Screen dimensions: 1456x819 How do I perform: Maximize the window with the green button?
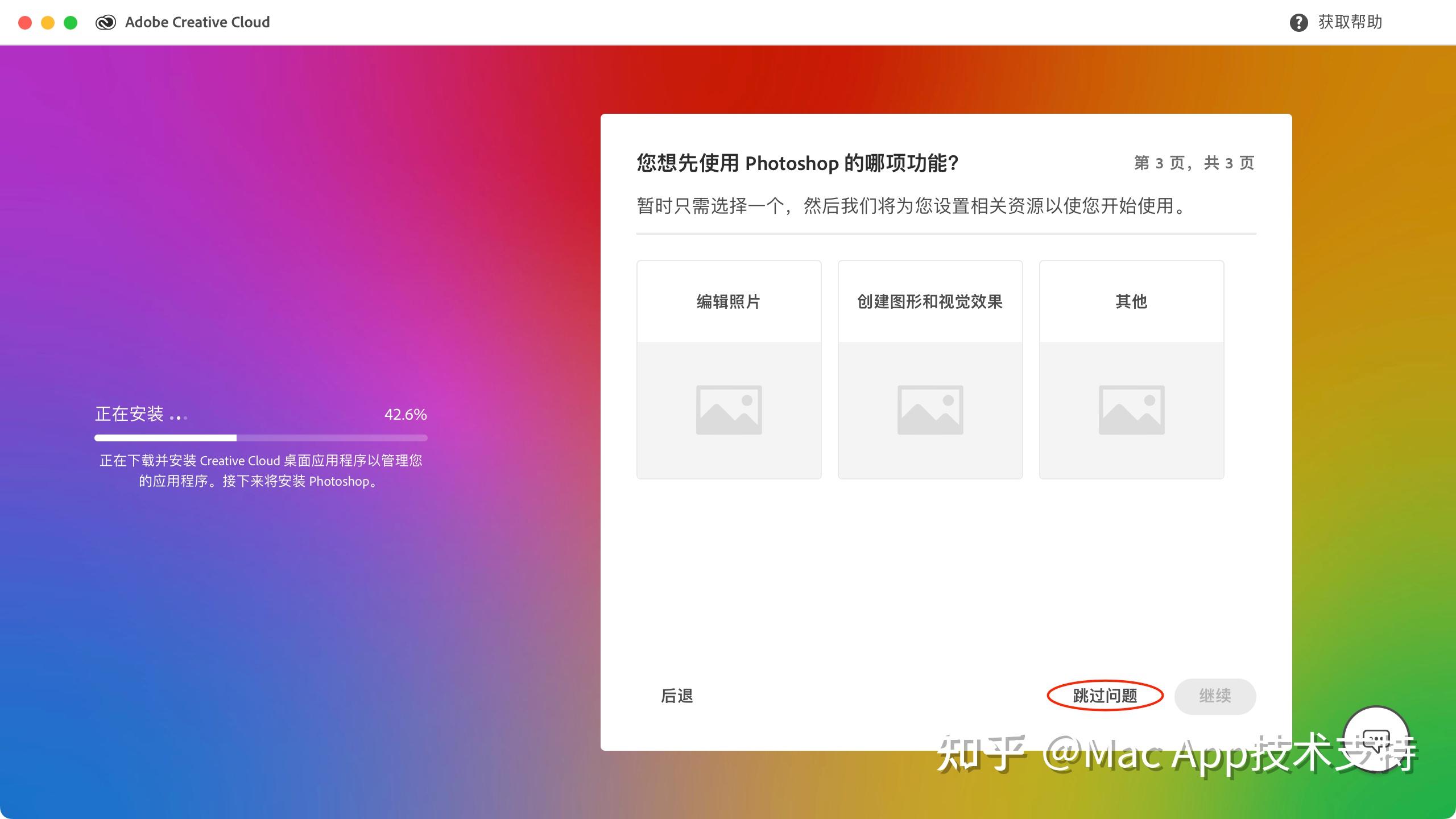(71, 23)
